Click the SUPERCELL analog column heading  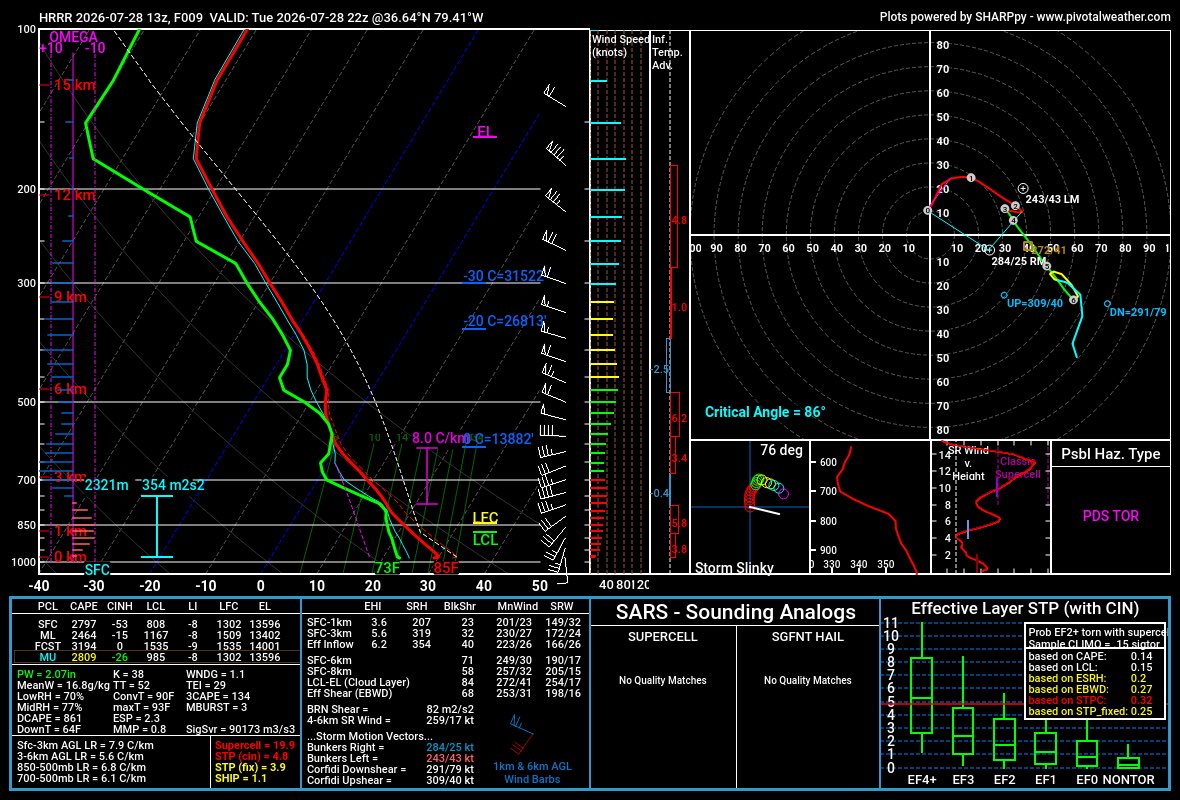tap(662, 637)
